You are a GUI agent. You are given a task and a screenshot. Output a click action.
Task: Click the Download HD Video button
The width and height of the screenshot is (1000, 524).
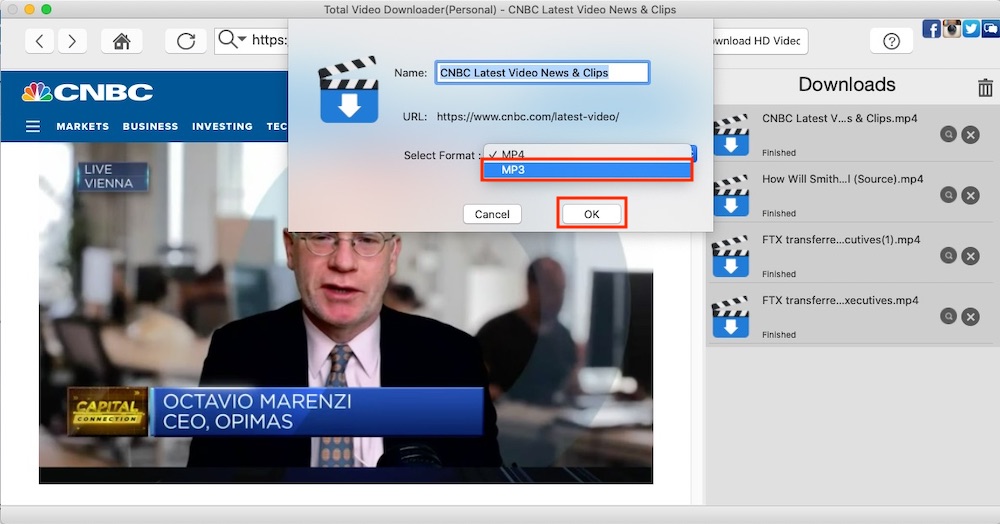pyautogui.click(x=760, y=41)
